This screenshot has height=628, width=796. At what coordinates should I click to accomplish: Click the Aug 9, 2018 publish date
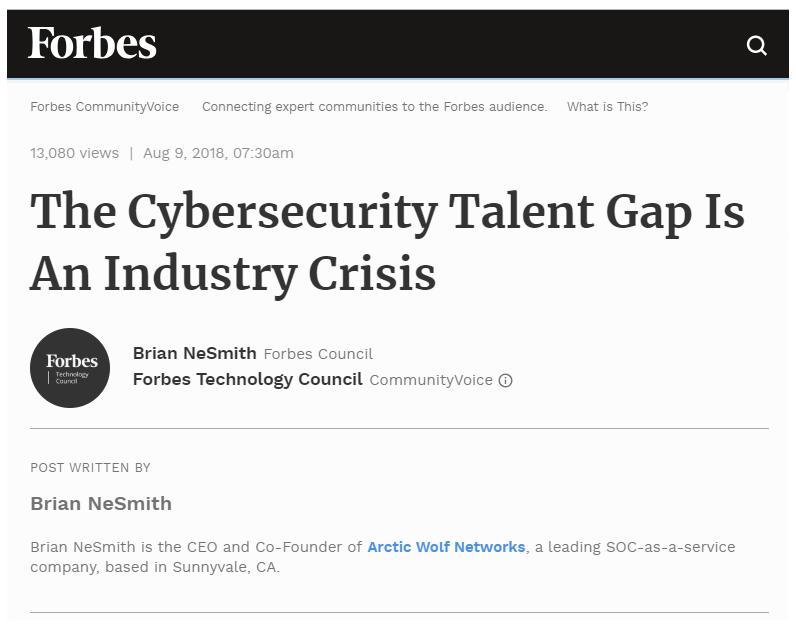[x=218, y=153]
